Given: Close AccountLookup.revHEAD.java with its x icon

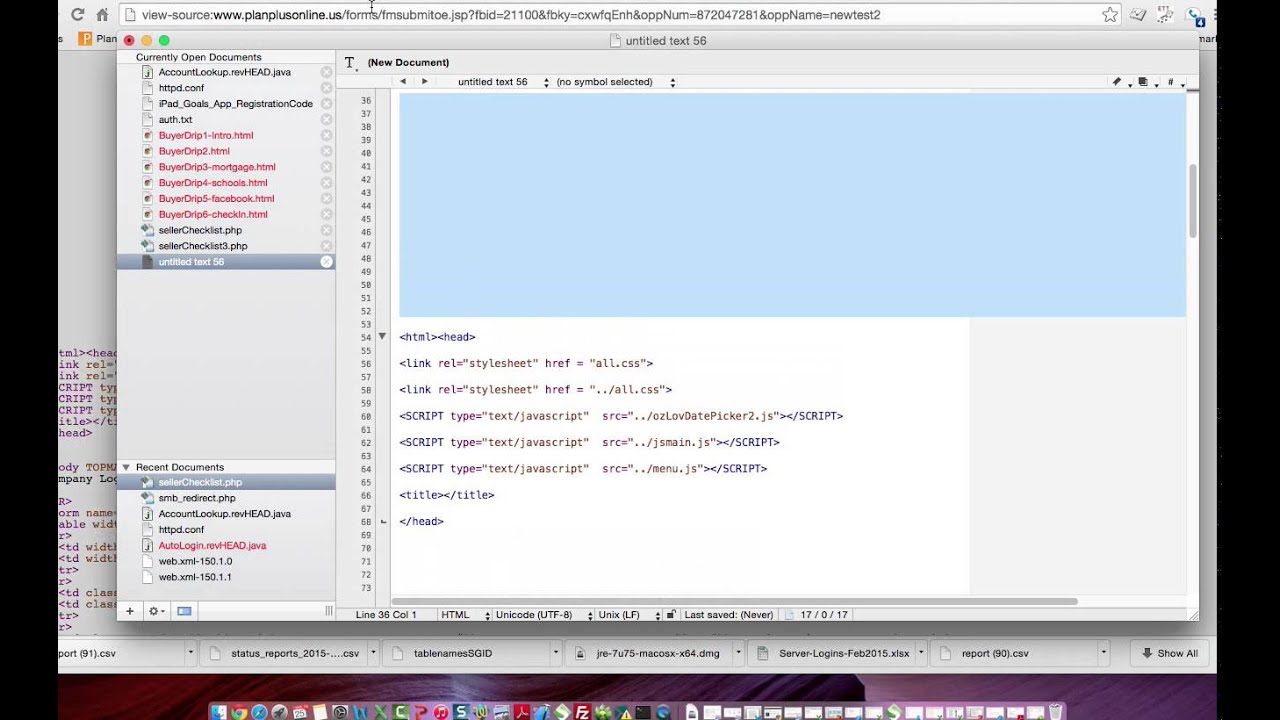Looking at the screenshot, I should click(x=326, y=72).
